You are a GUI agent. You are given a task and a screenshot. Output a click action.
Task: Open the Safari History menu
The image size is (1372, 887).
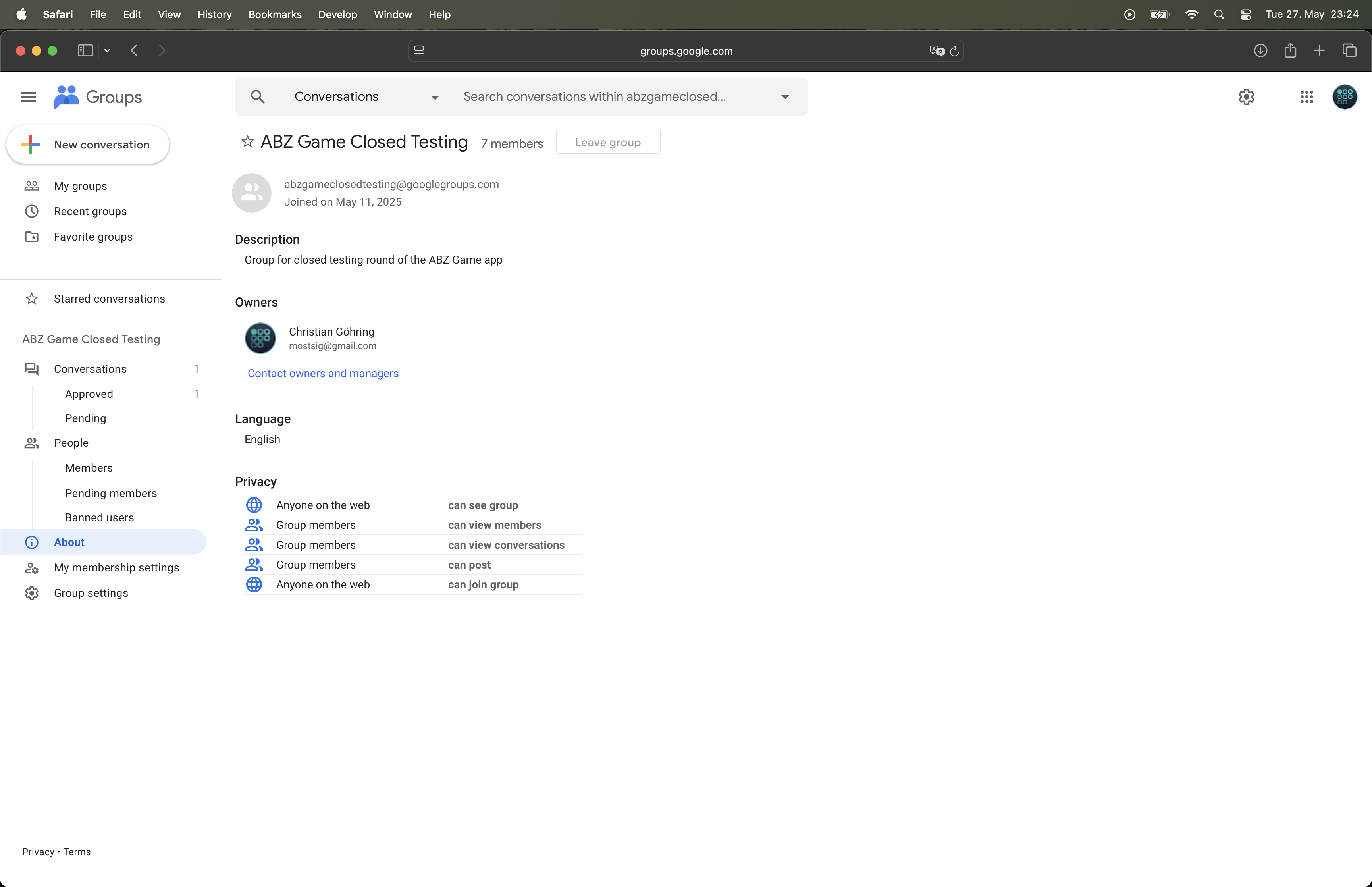tap(214, 14)
